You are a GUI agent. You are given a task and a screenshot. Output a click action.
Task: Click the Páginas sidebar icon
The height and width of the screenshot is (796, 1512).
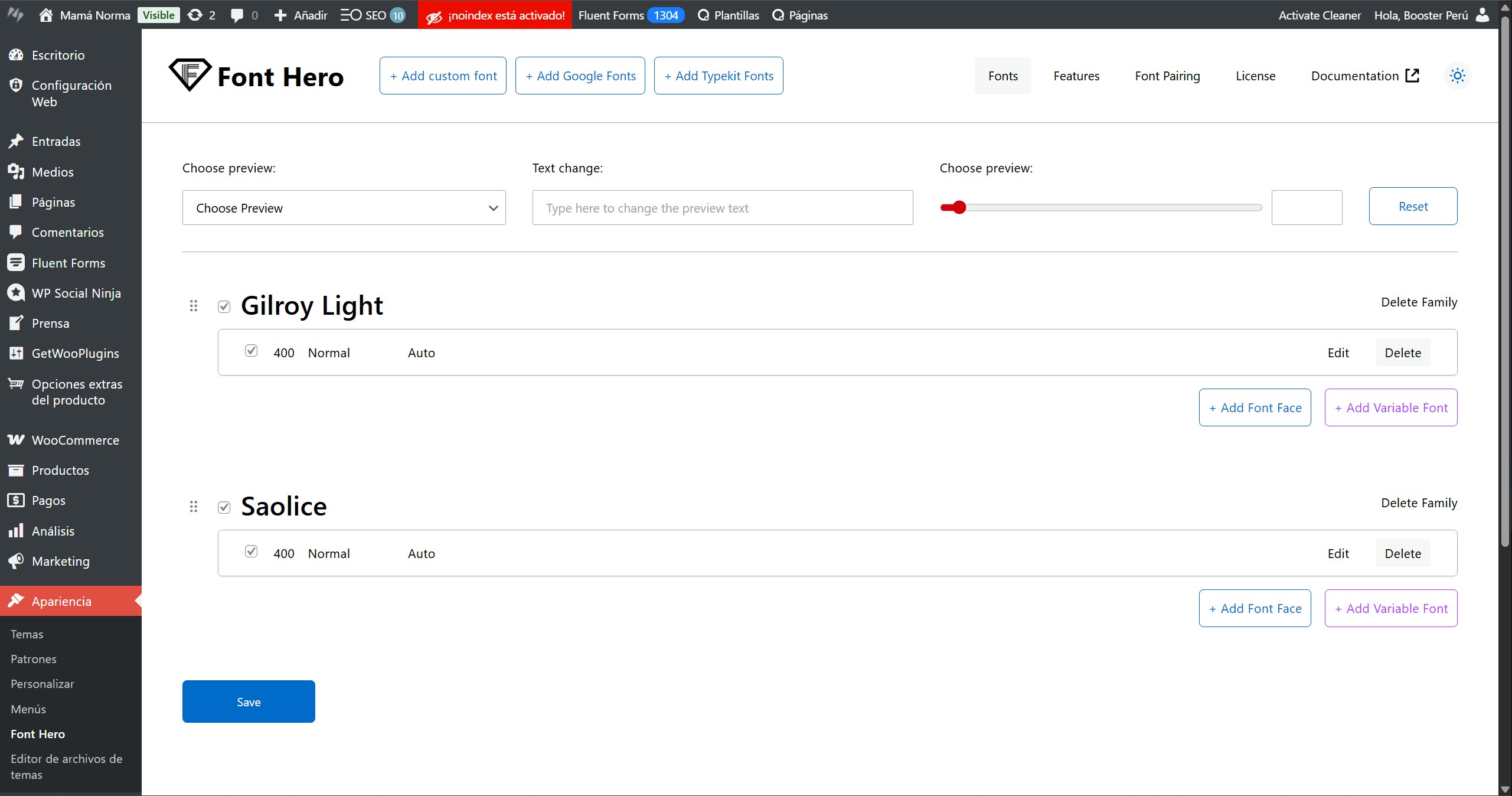(16, 202)
